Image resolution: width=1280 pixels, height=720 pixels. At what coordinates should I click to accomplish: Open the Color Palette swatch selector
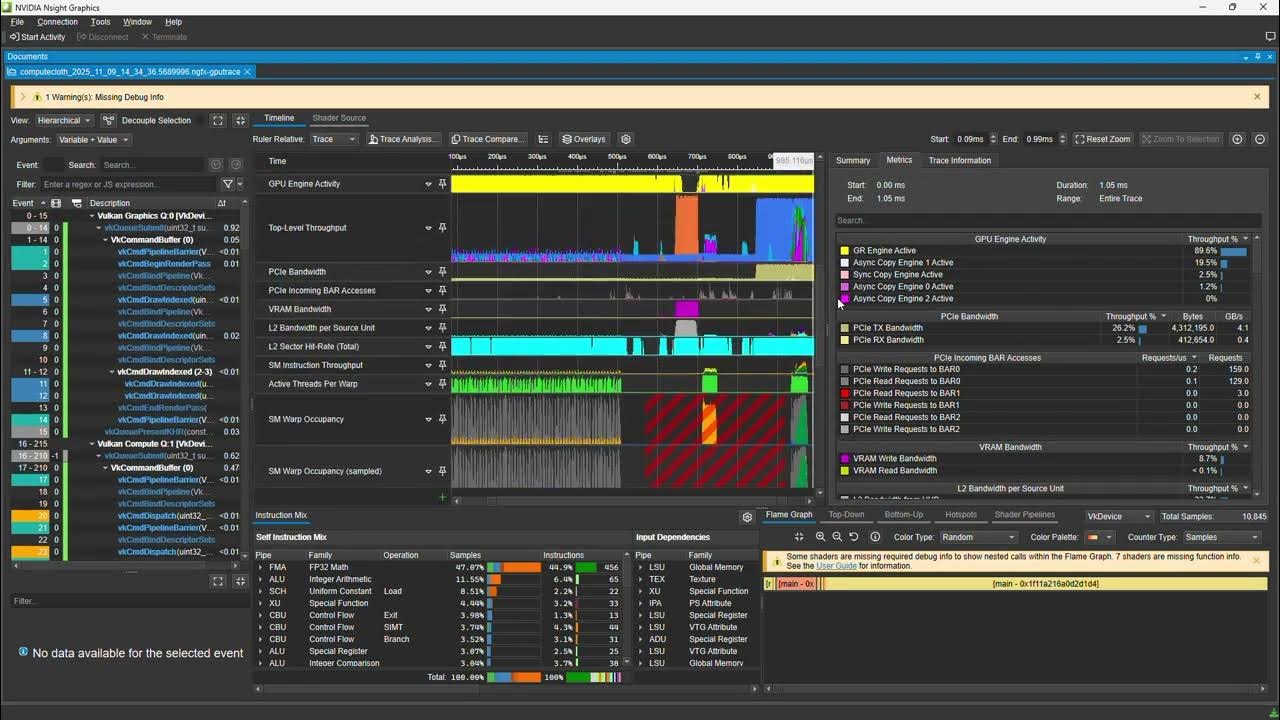[x=1096, y=537]
